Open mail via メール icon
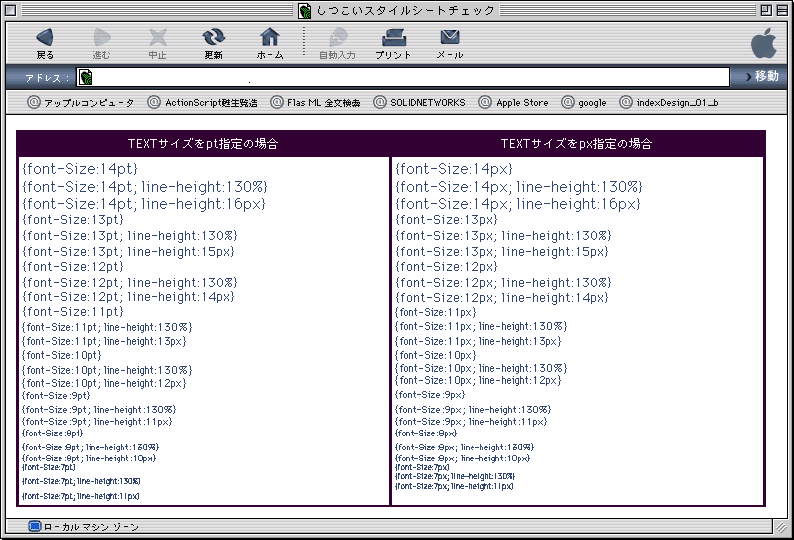This screenshot has width=794, height=540. coord(450,37)
